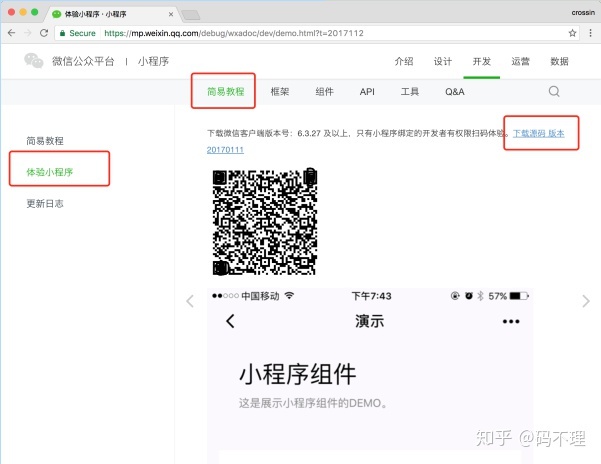Viewport: 601px width, 464px height.
Task: Bookmark page with star icon
Action: [573, 33]
